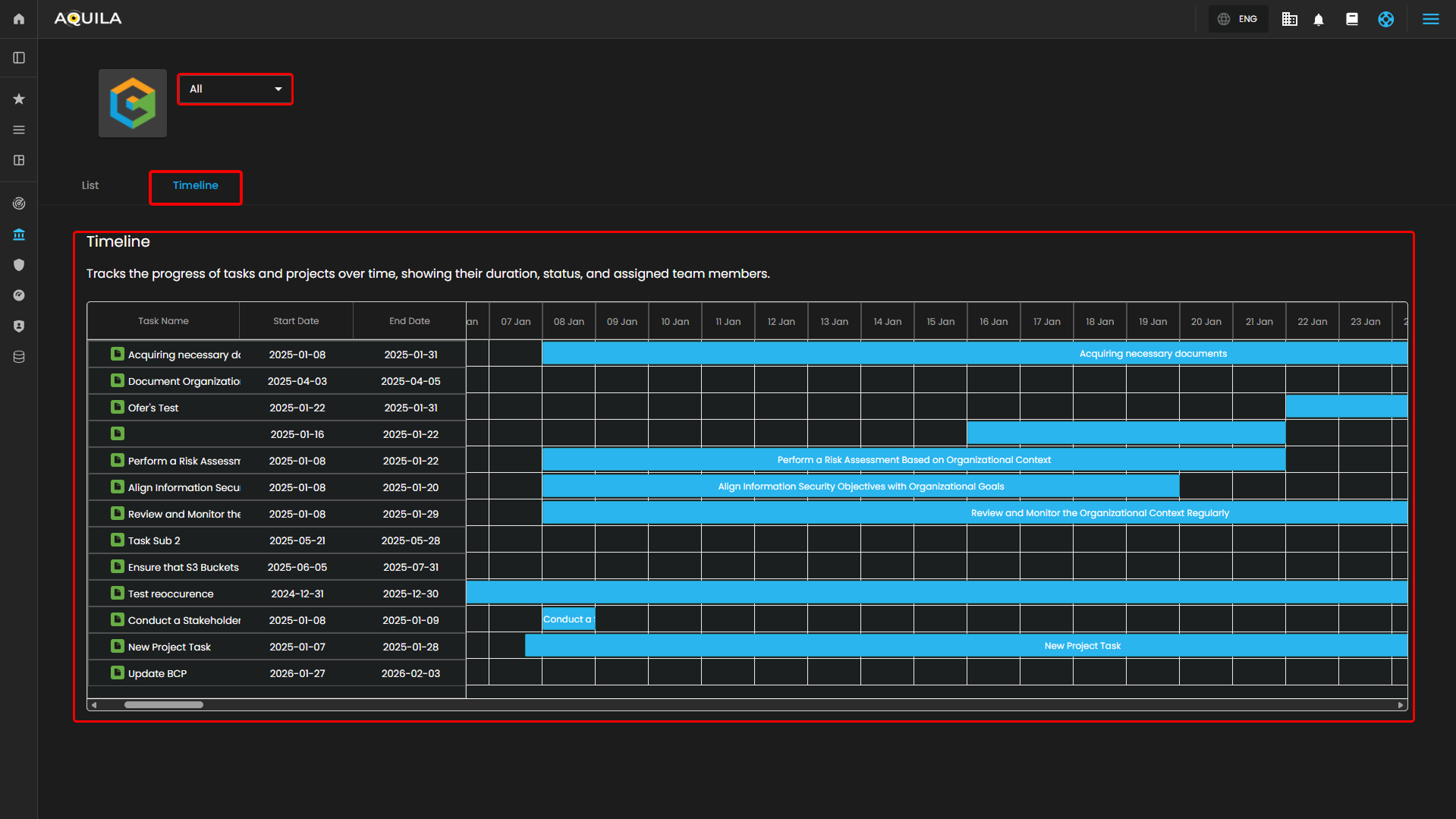
Task: Open the building grid icon in header
Action: (1289, 20)
